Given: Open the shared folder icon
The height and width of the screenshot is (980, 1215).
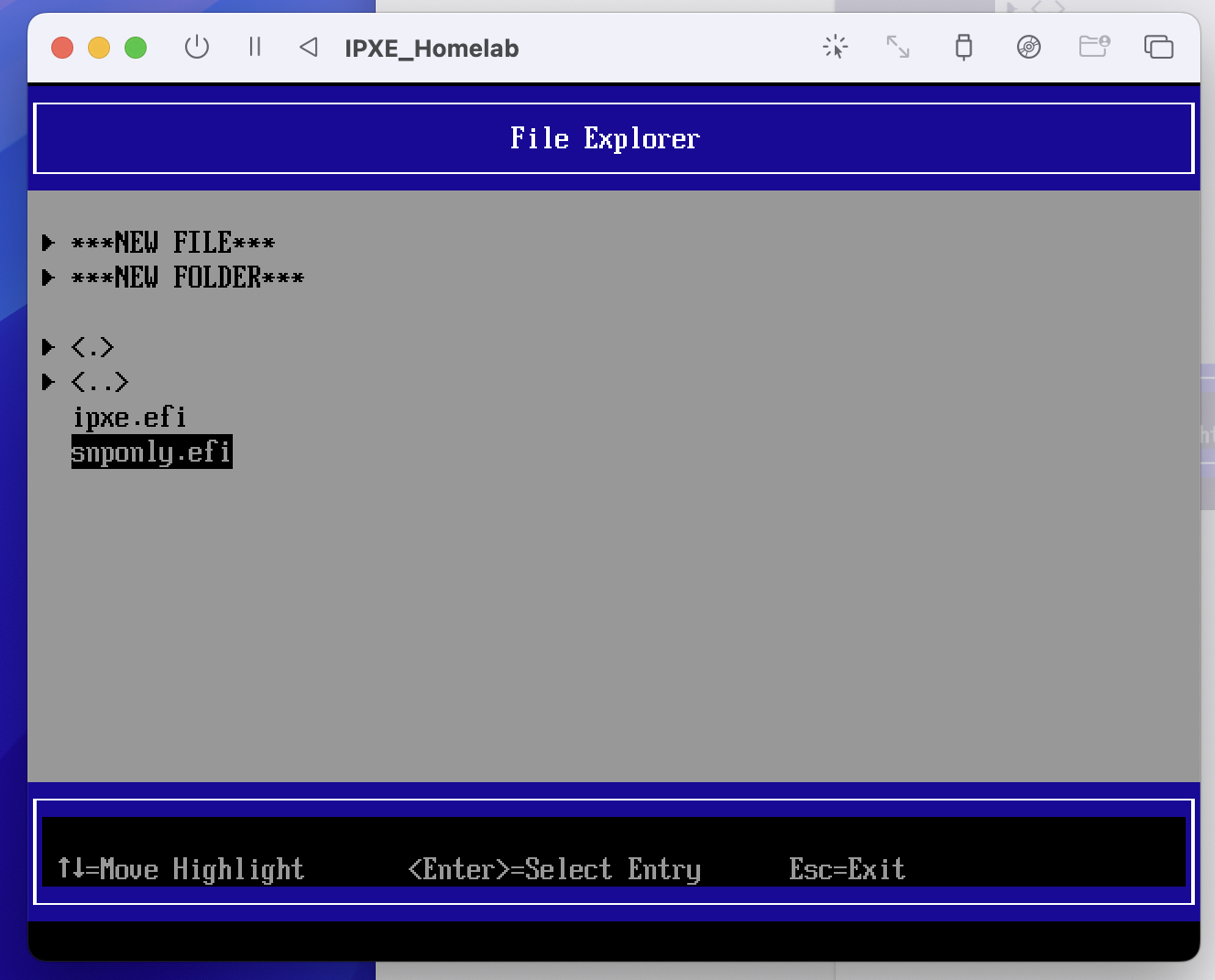Looking at the screenshot, I should tap(1094, 47).
